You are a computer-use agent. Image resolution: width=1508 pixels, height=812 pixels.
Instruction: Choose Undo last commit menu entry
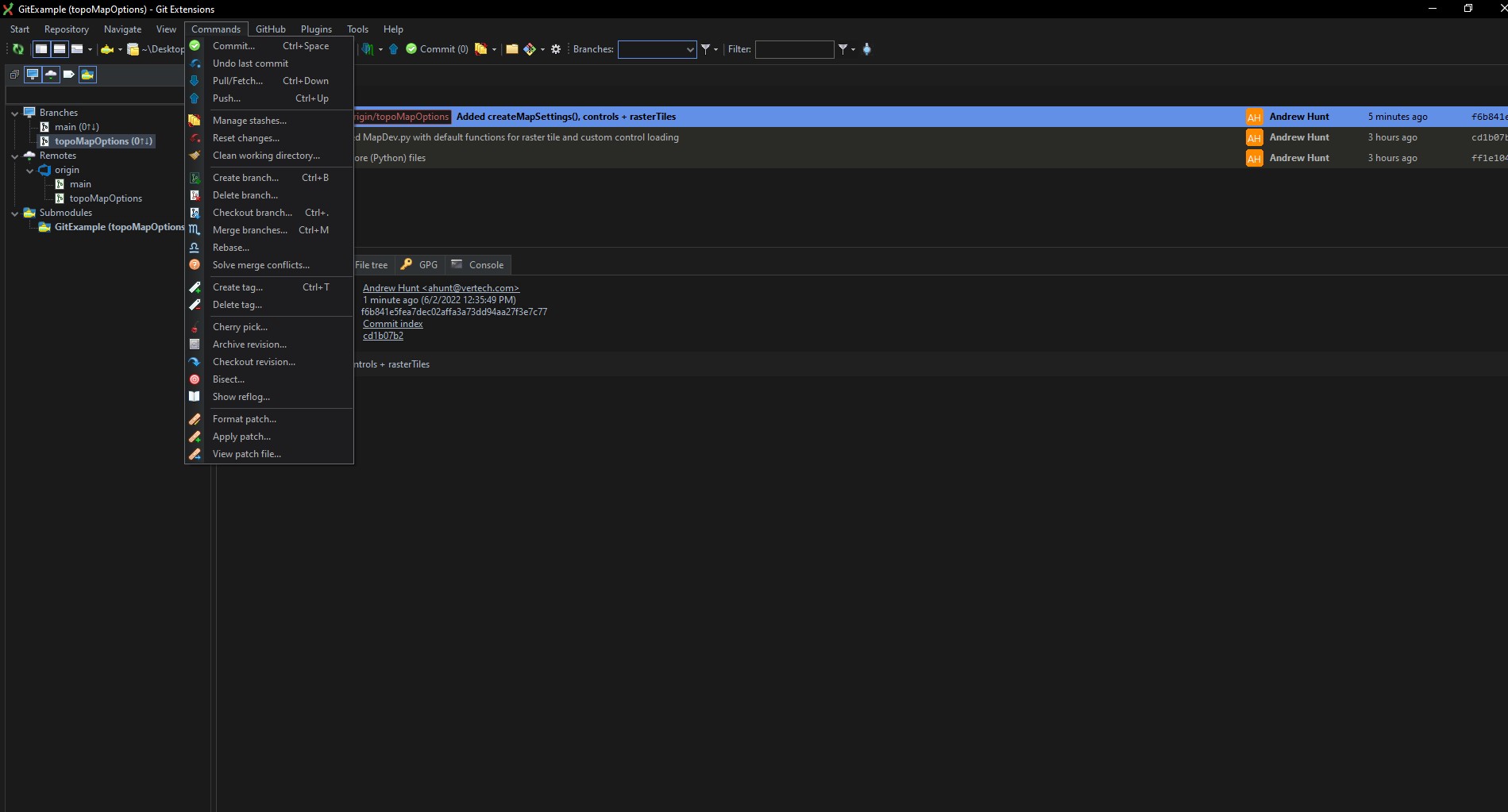click(x=269, y=63)
